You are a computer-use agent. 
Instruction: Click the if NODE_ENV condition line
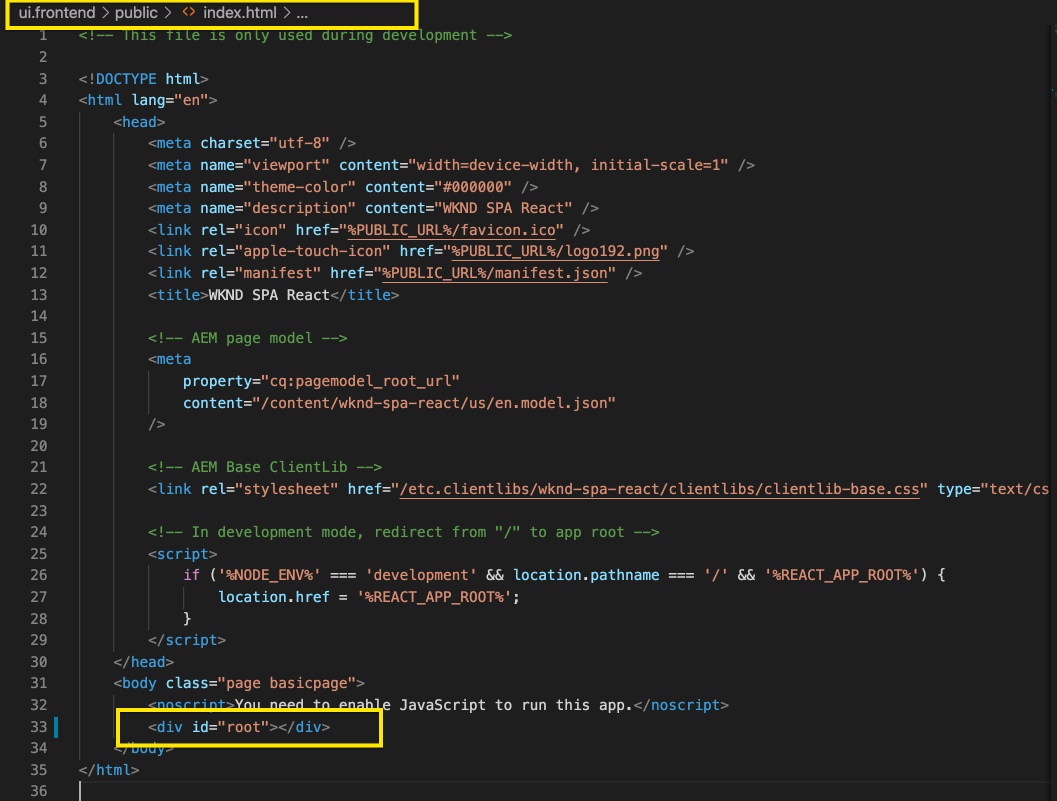(x=564, y=575)
